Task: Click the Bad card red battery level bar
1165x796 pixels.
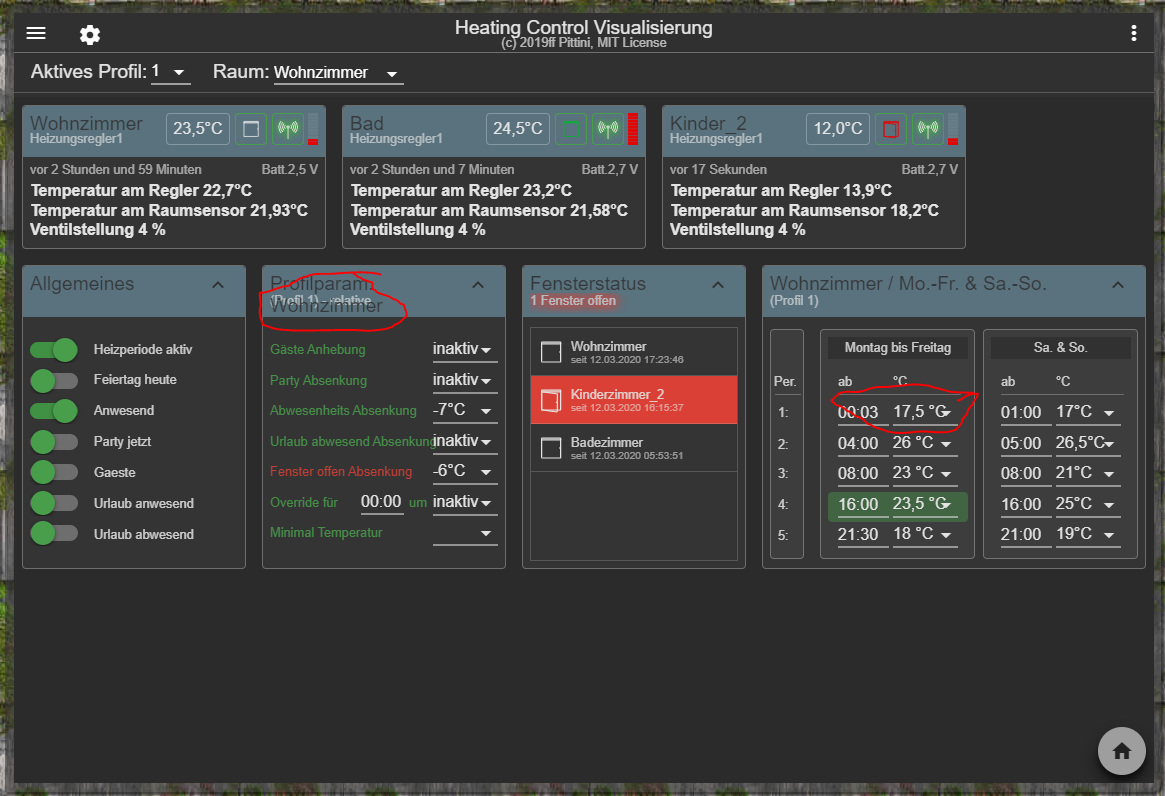Action: [x=632, y=129]
